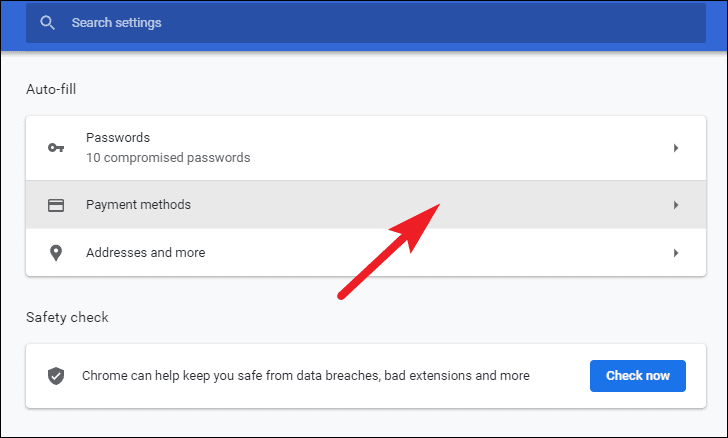Click the Safety check section heading

[x=67, y=317]
